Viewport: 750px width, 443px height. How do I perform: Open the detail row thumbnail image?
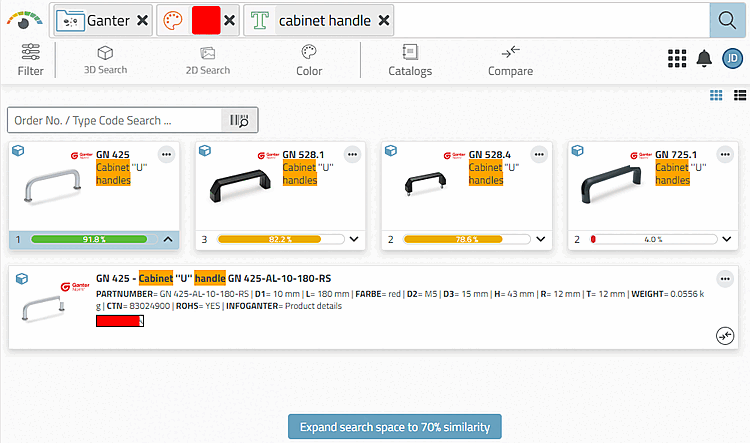click(44, 308)
